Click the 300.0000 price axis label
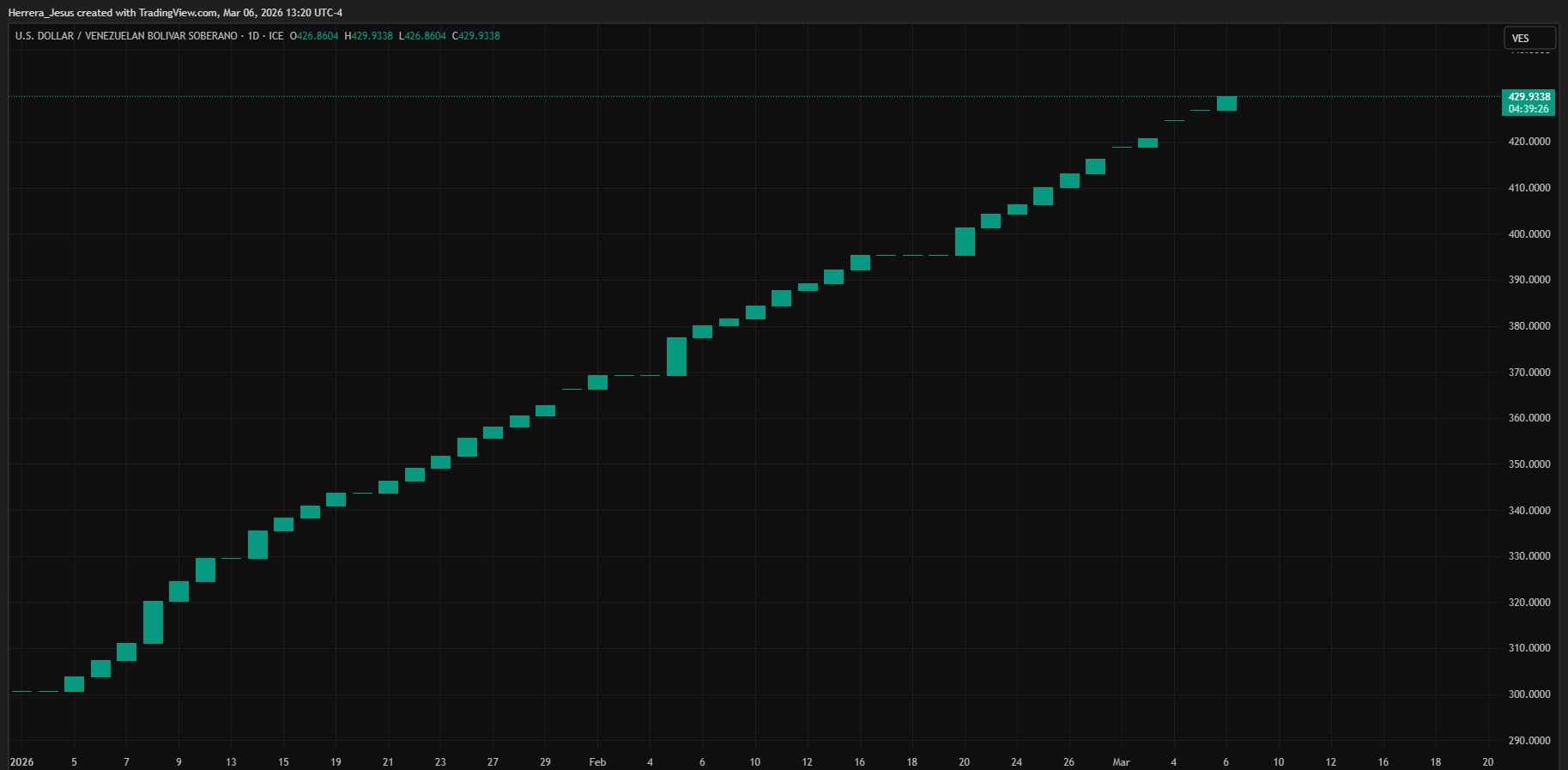Image resolution: width=1568 pixels, height=770 pixels. tap(1529, 694)
